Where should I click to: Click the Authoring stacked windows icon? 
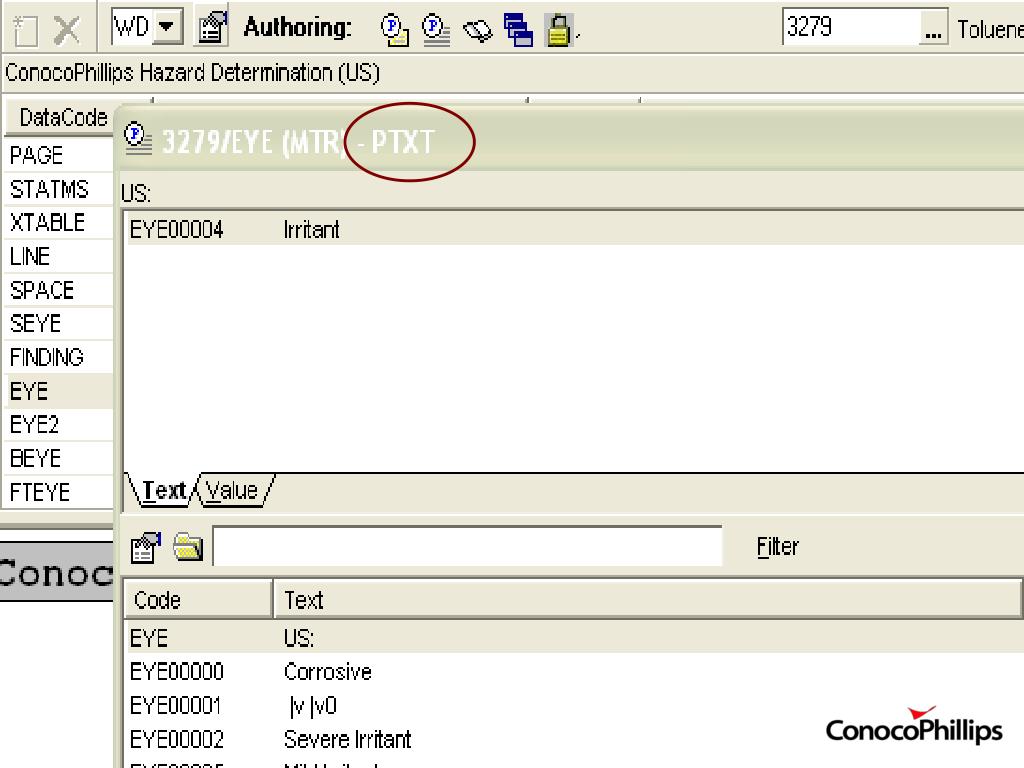click(x=518, y=30)
